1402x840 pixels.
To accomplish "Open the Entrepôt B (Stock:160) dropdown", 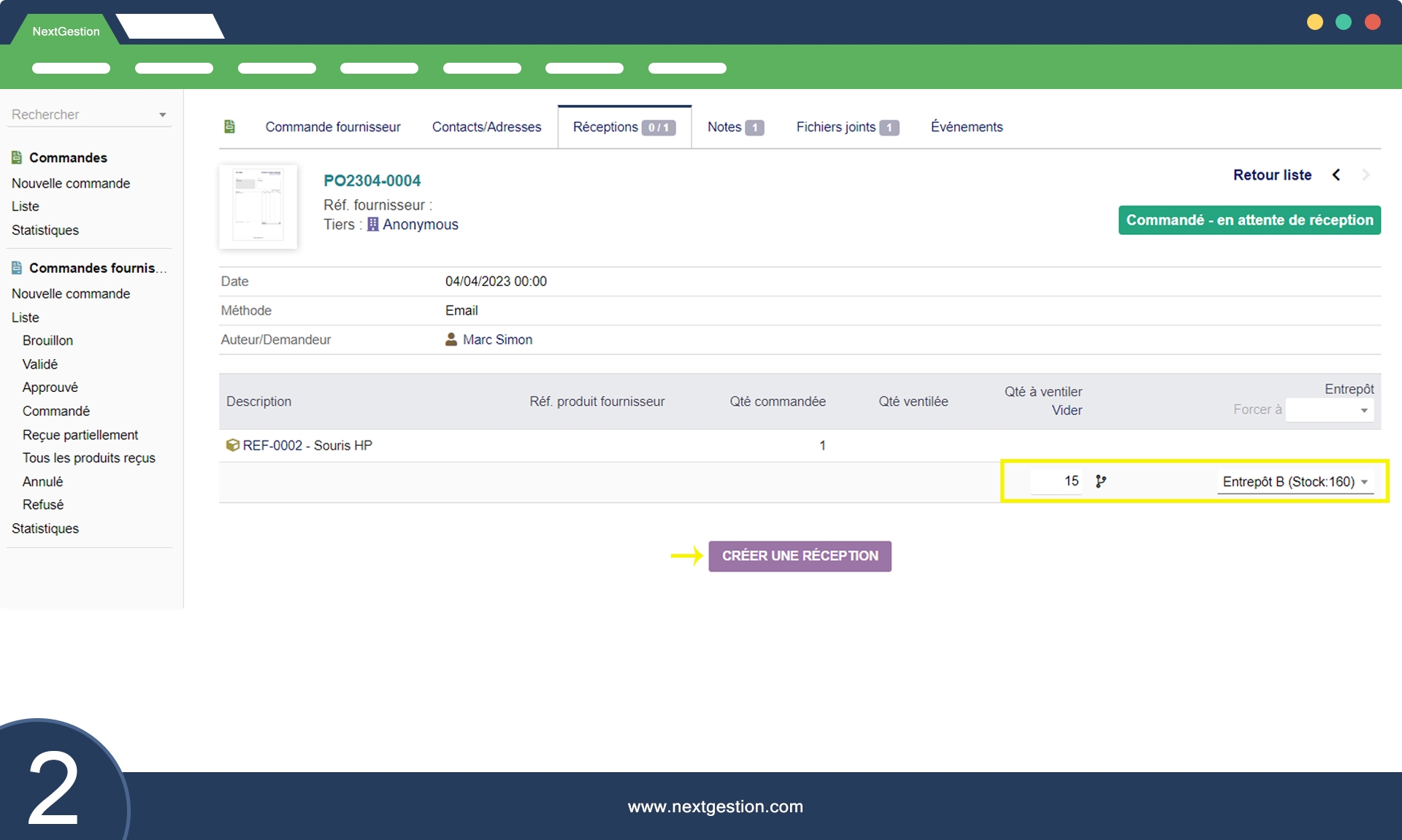I will pyautogui.click(x=1294, y=482).
